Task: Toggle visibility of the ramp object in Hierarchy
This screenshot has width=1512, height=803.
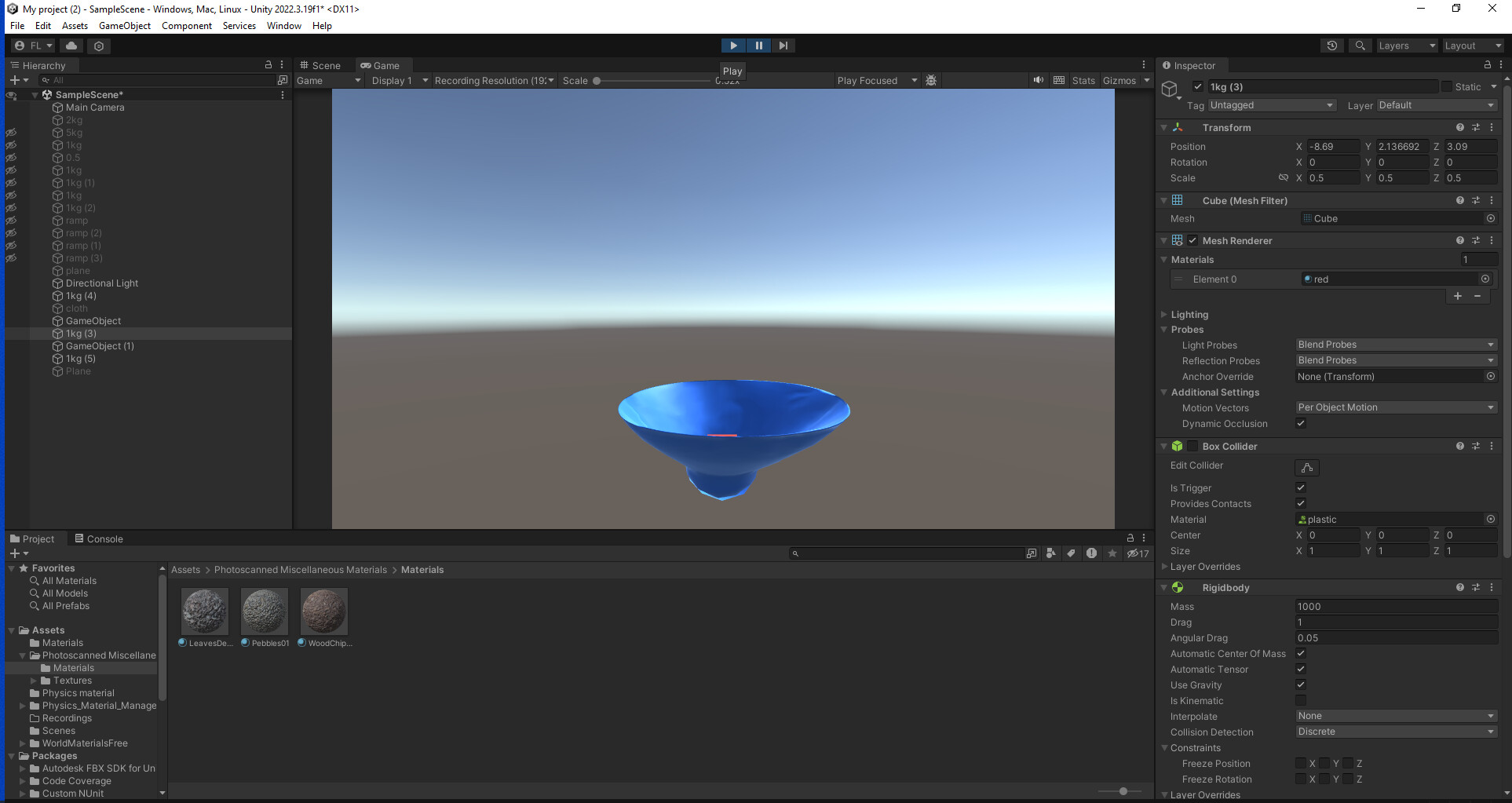Action: point(11,221)
